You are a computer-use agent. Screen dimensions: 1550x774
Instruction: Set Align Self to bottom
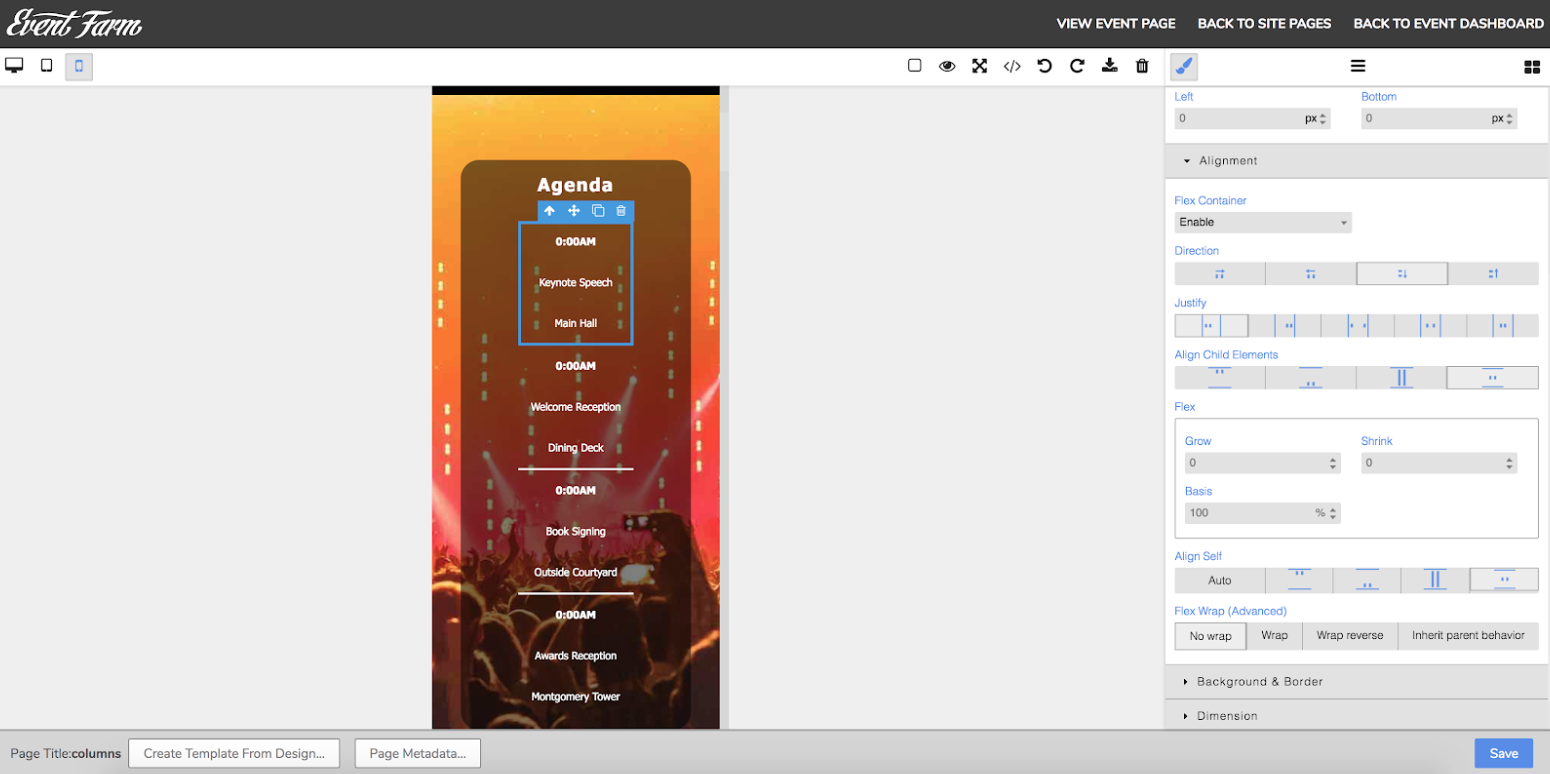click(1367, 580)
